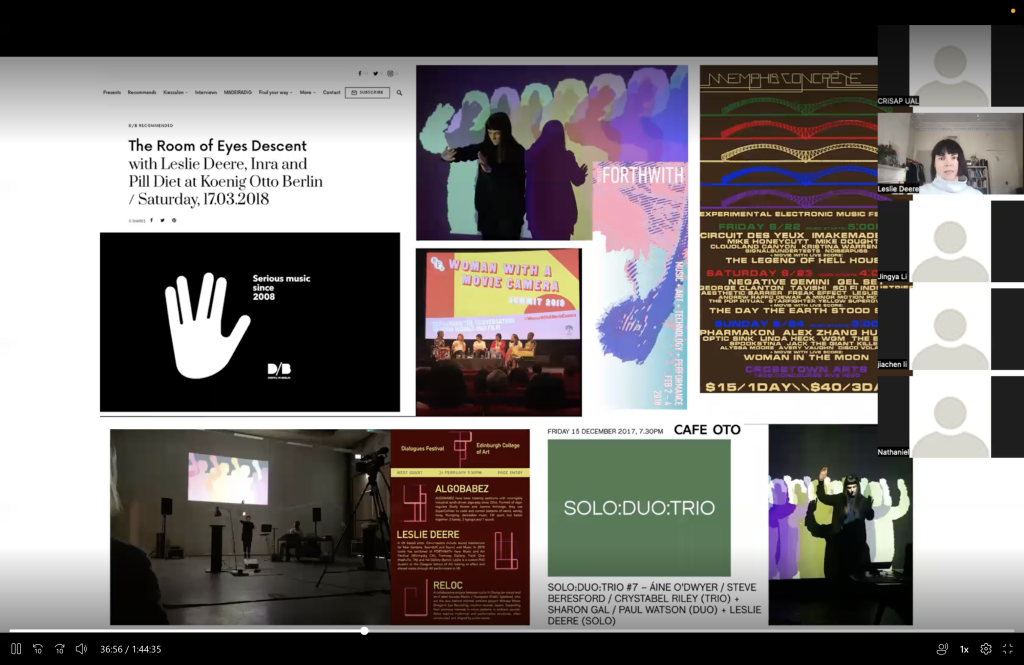Expand the Find your way dropdown
Image resolution: width=1024 pixels, height=665 pixels.
276,93
